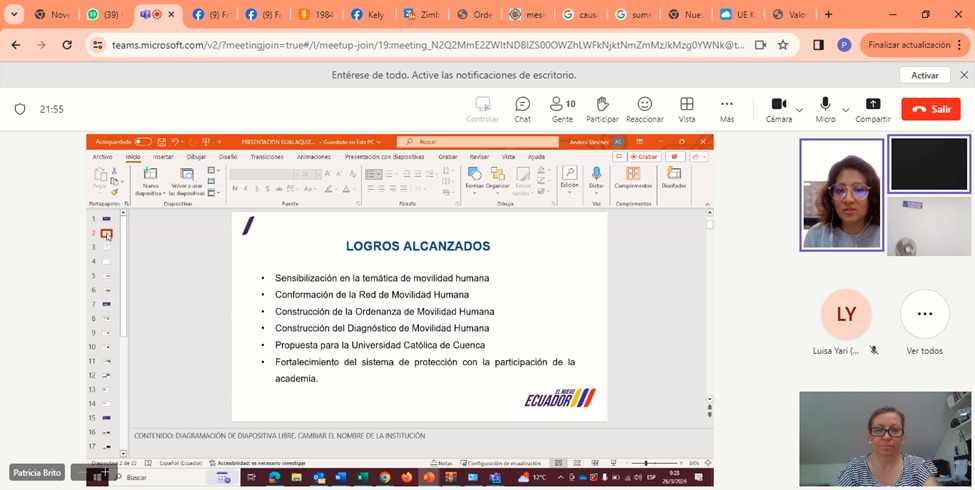Screen dimensions: 975x490
Task: Toggle Autoguardado switch in PowerPoint
Action: [143, 142]
